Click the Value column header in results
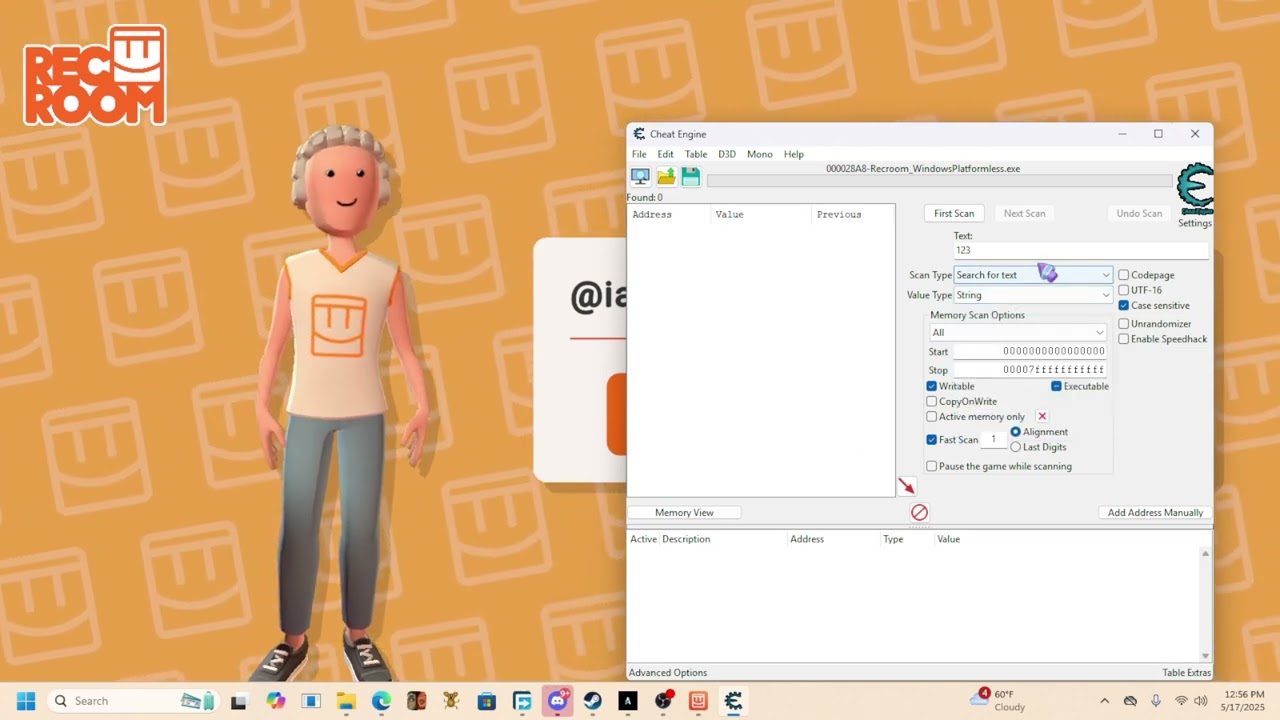Screen dimensions: 1280x720 pos(760,214)
